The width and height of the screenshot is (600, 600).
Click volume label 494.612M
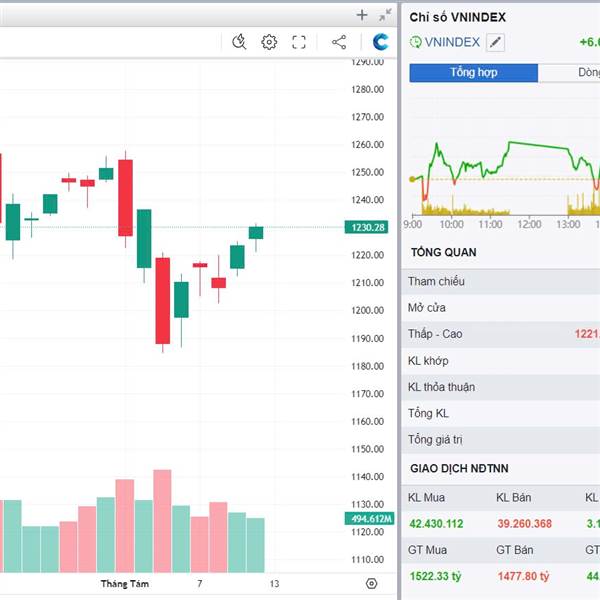pyautogui.click(x=370, y=519)
